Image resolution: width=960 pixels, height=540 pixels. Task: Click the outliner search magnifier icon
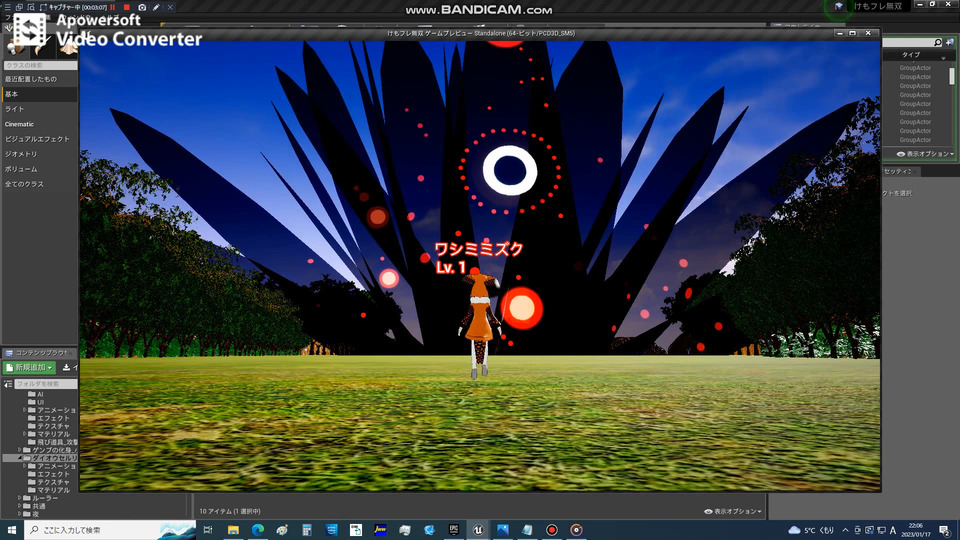937,42
